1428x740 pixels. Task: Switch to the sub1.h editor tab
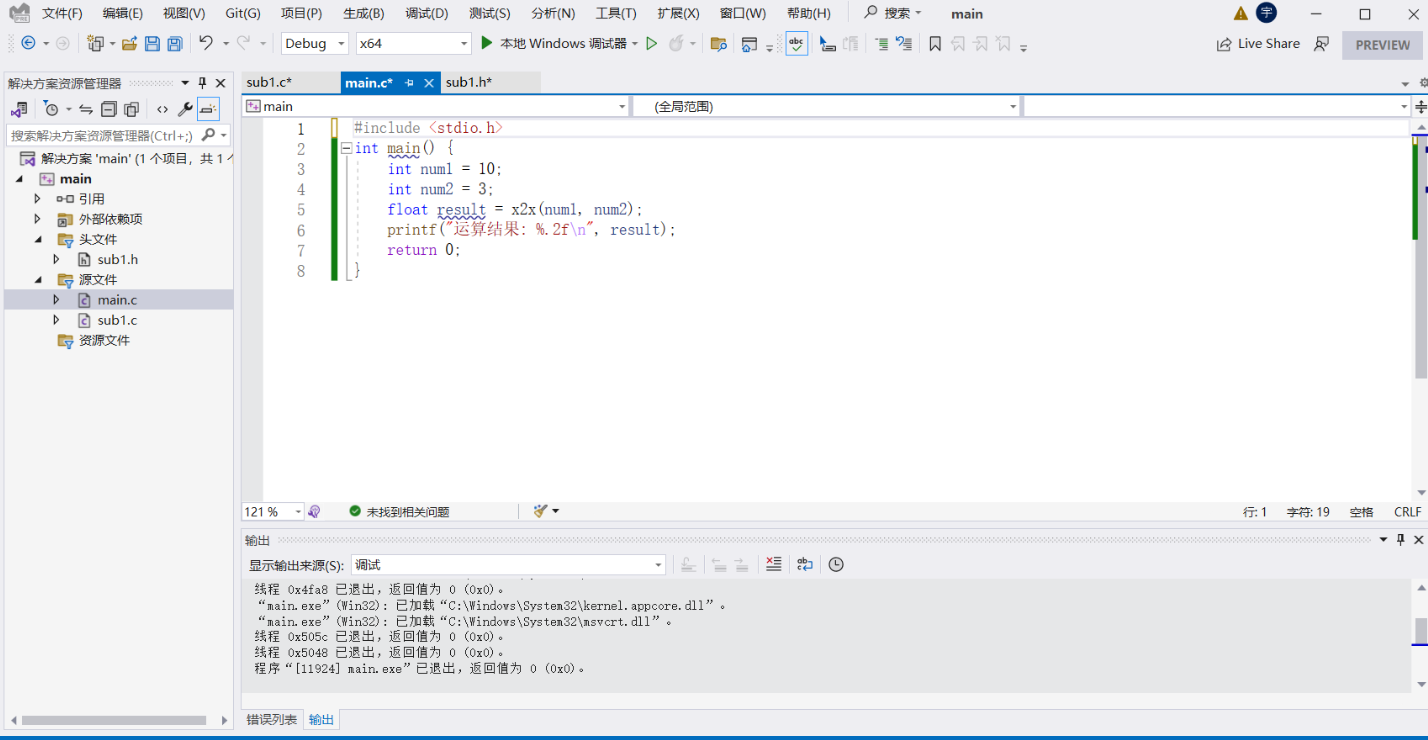(471, 82)
